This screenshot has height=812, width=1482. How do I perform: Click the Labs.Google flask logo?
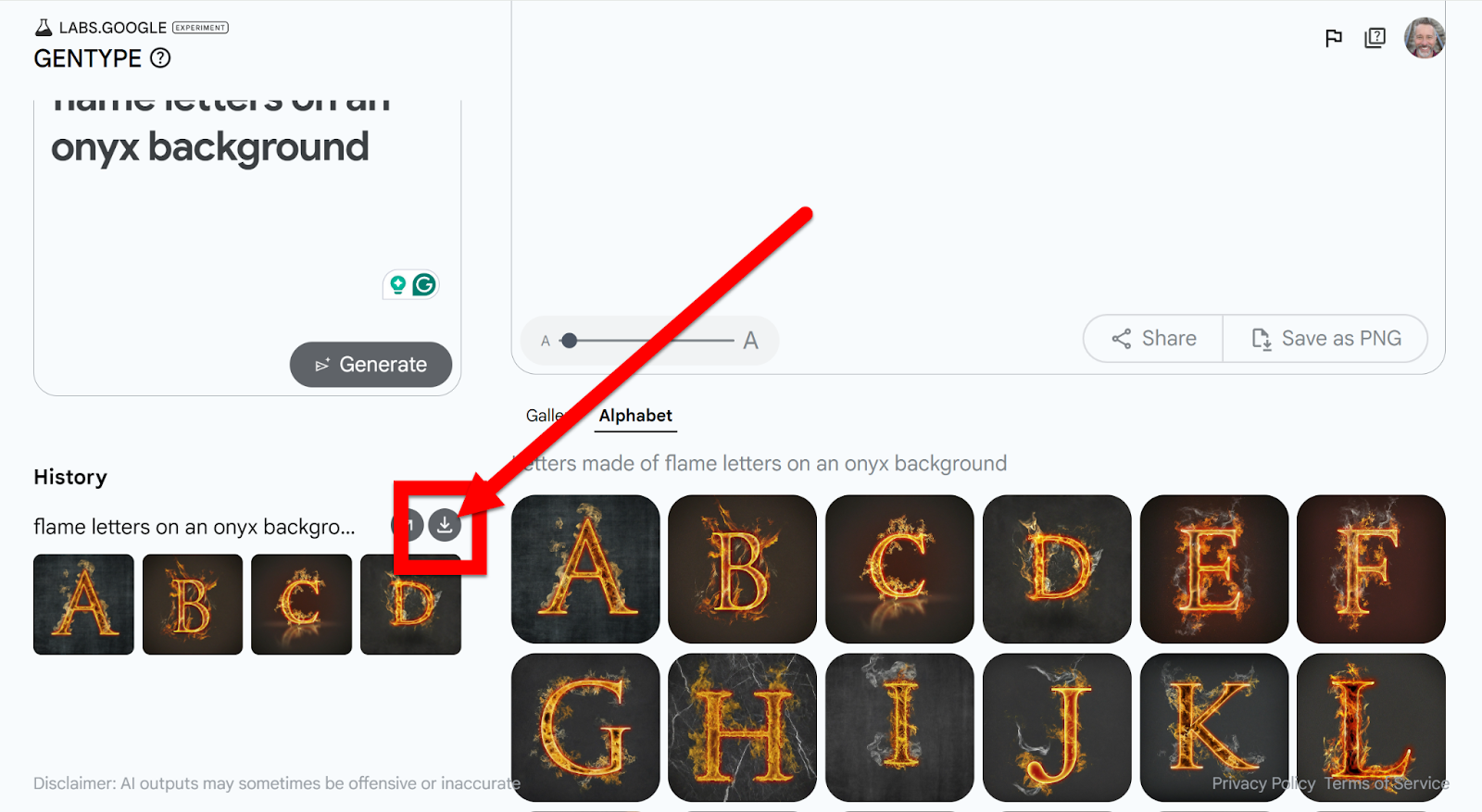click(x=44, y=27)
